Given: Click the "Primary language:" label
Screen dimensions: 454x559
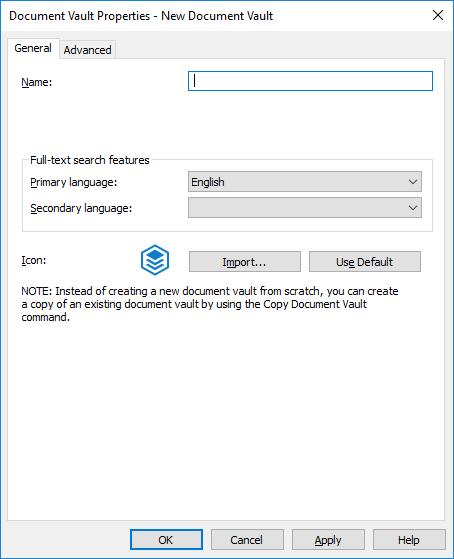Looking at the screenshot, I should [73, 182].
